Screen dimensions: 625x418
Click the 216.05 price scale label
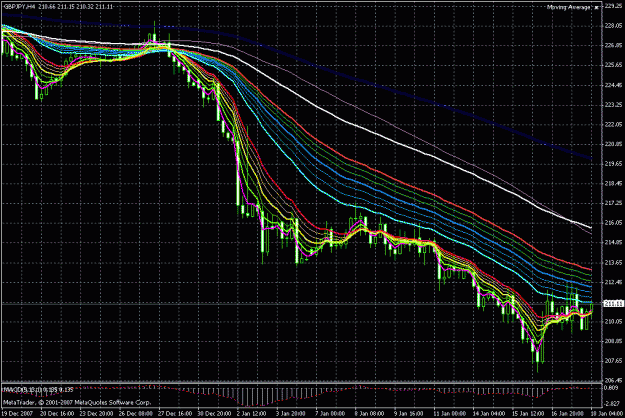point(614,223)
